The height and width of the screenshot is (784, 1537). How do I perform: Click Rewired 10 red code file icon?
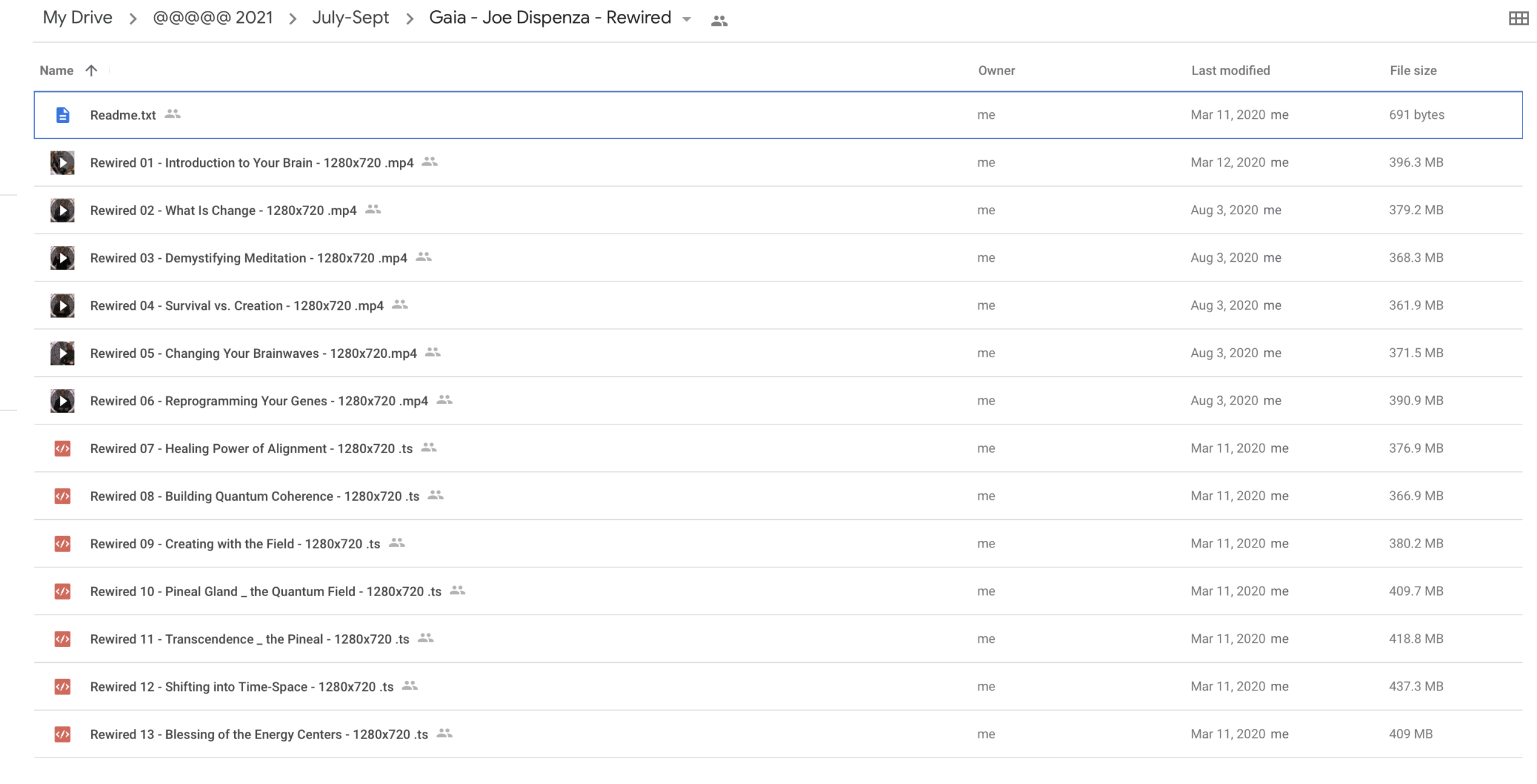click(62, 591)
